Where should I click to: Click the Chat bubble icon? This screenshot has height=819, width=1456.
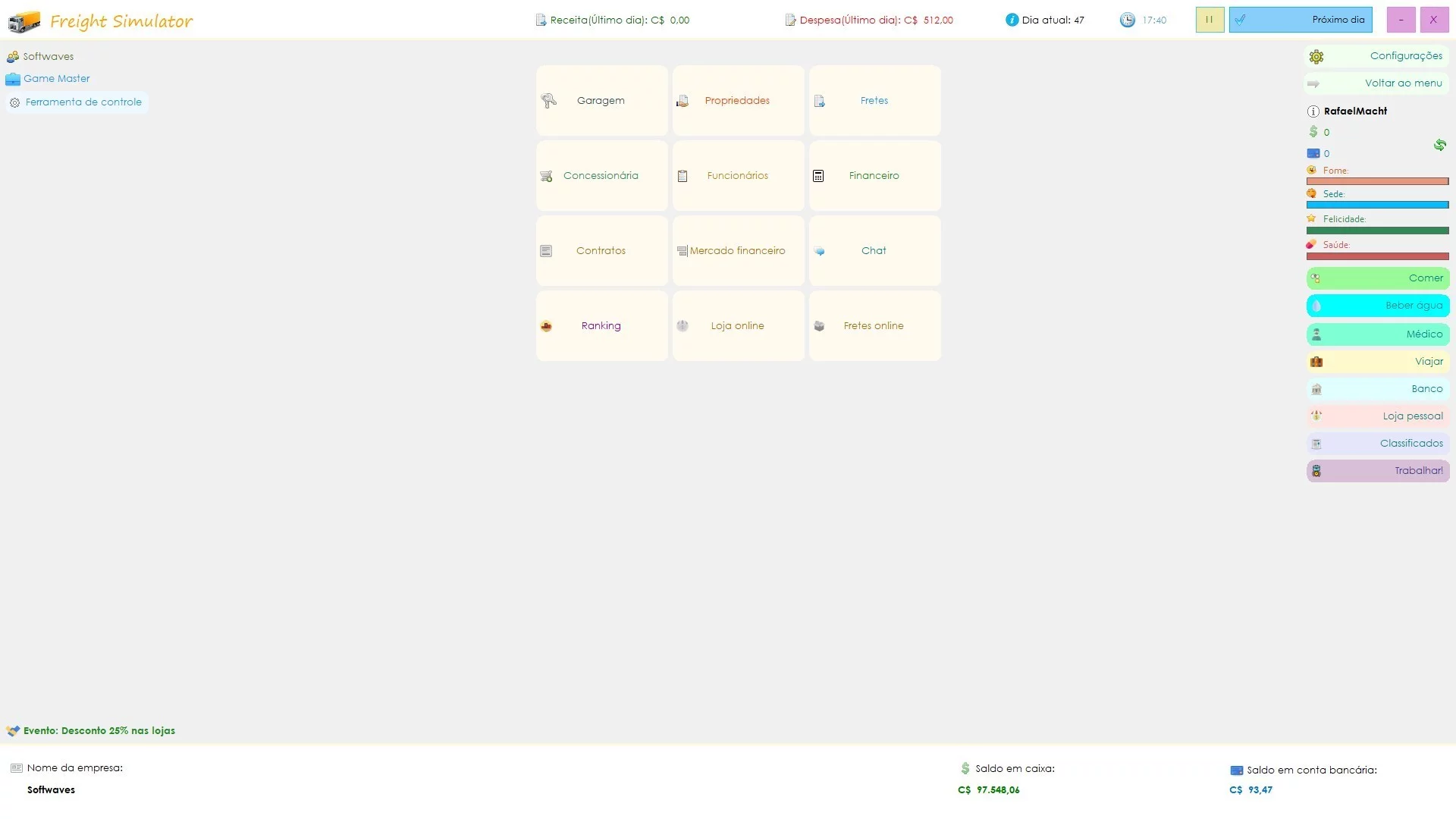pos(819,251)
